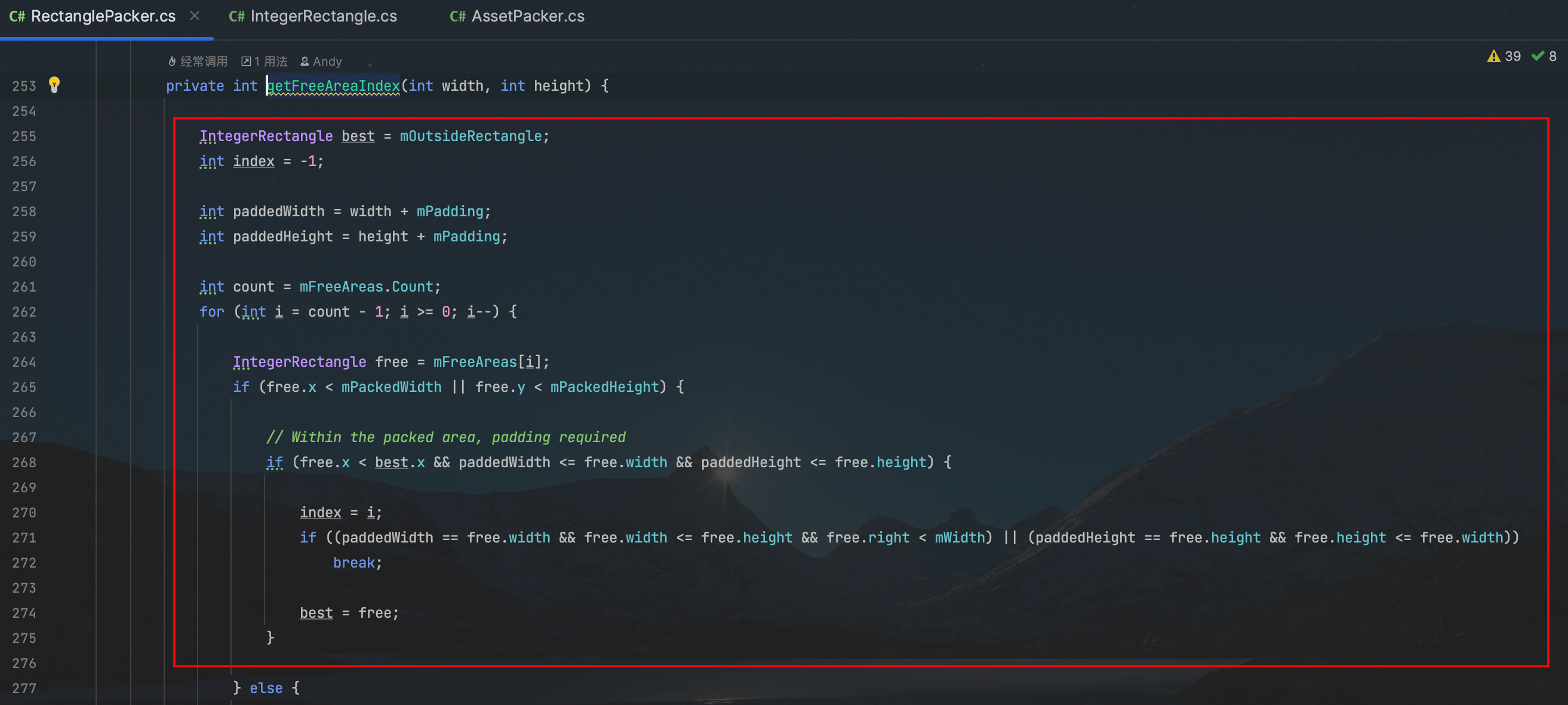Screen dimensions: 1568x705
Task: Click the 'private' keyword on line 253
Action: (x=195, y=86)
